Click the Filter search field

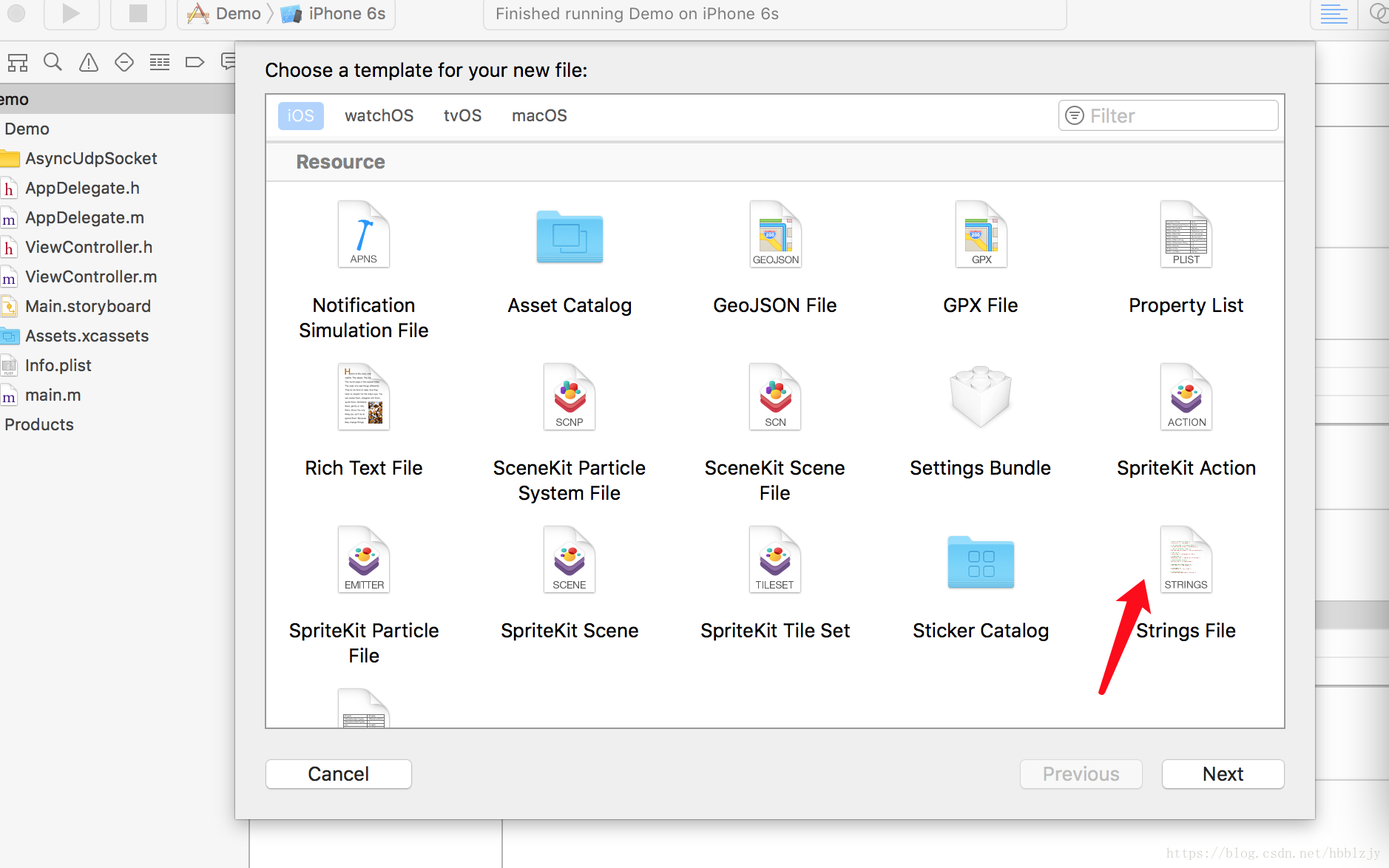pos(1169,115)
